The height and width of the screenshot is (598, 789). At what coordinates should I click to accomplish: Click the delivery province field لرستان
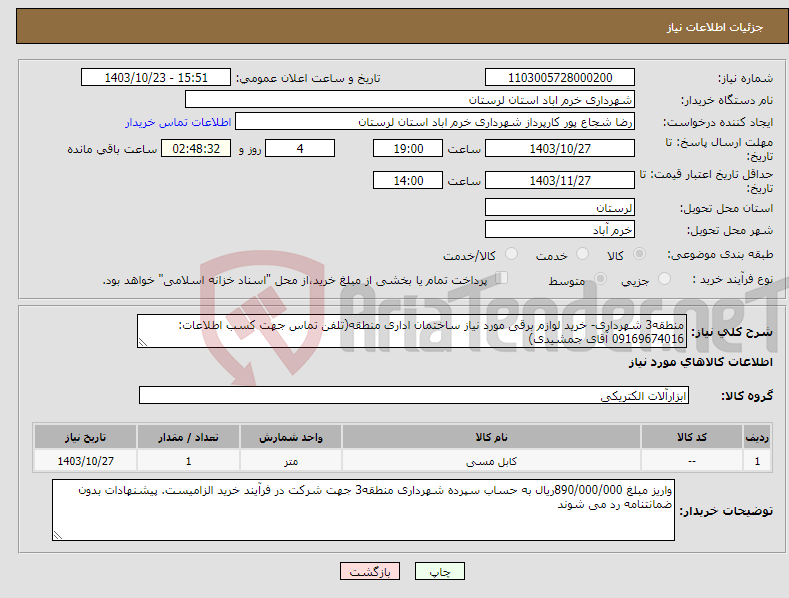point(560,207)
